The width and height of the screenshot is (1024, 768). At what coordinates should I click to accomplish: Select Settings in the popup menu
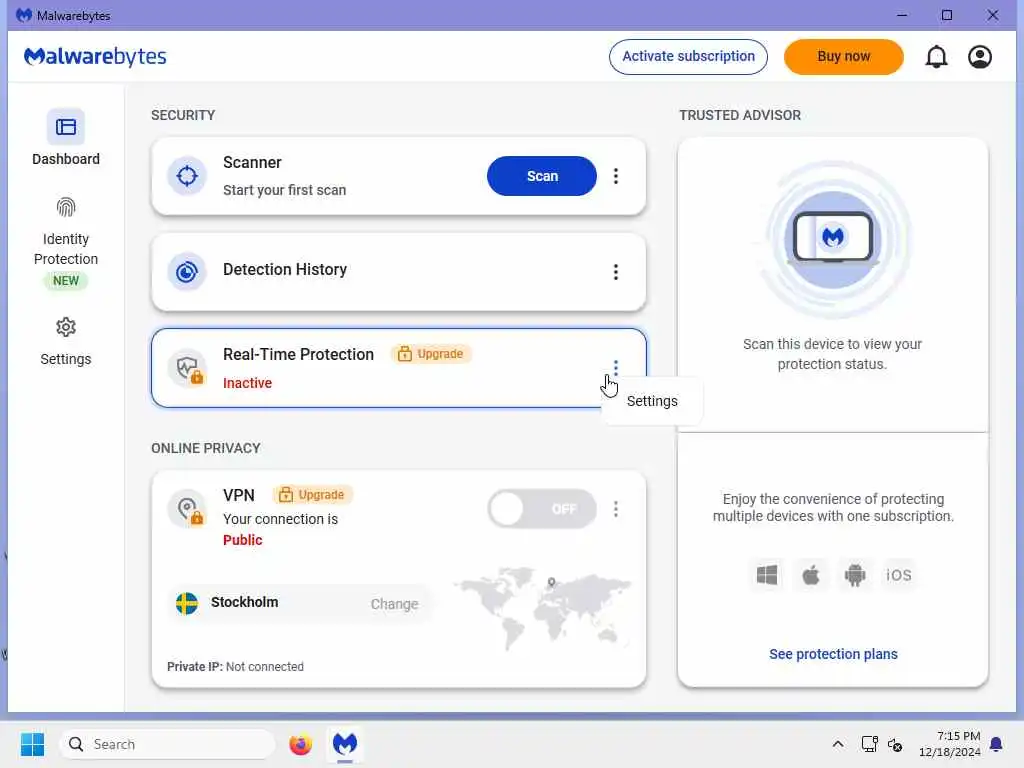pyautogui.click(x=652, y=401)
